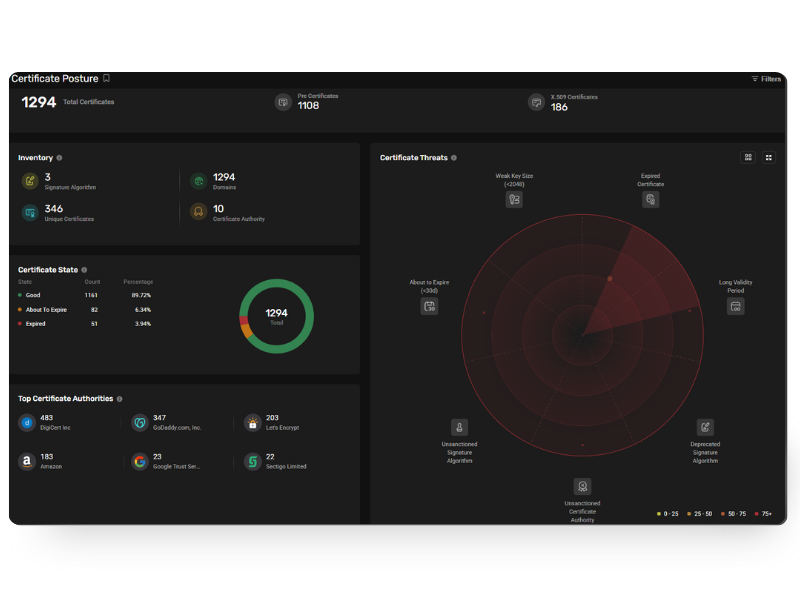Toggle the grid view in Certificate Threats
This screenshot has width=800, height=600.
pyautogui.click(x=747, y=157)
